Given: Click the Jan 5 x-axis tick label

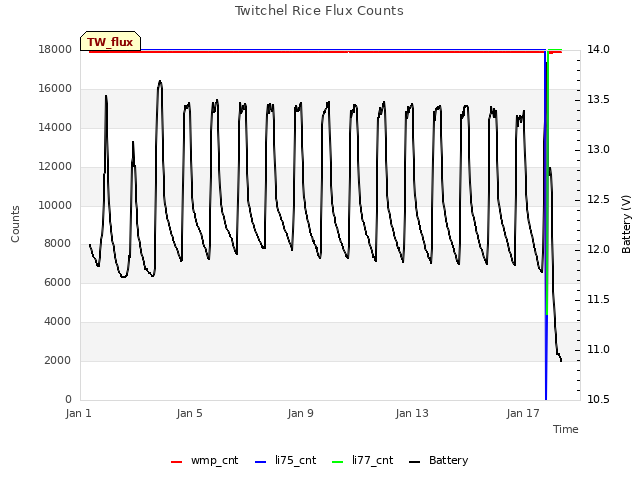Looking at the screenshot, I should 189,413.
